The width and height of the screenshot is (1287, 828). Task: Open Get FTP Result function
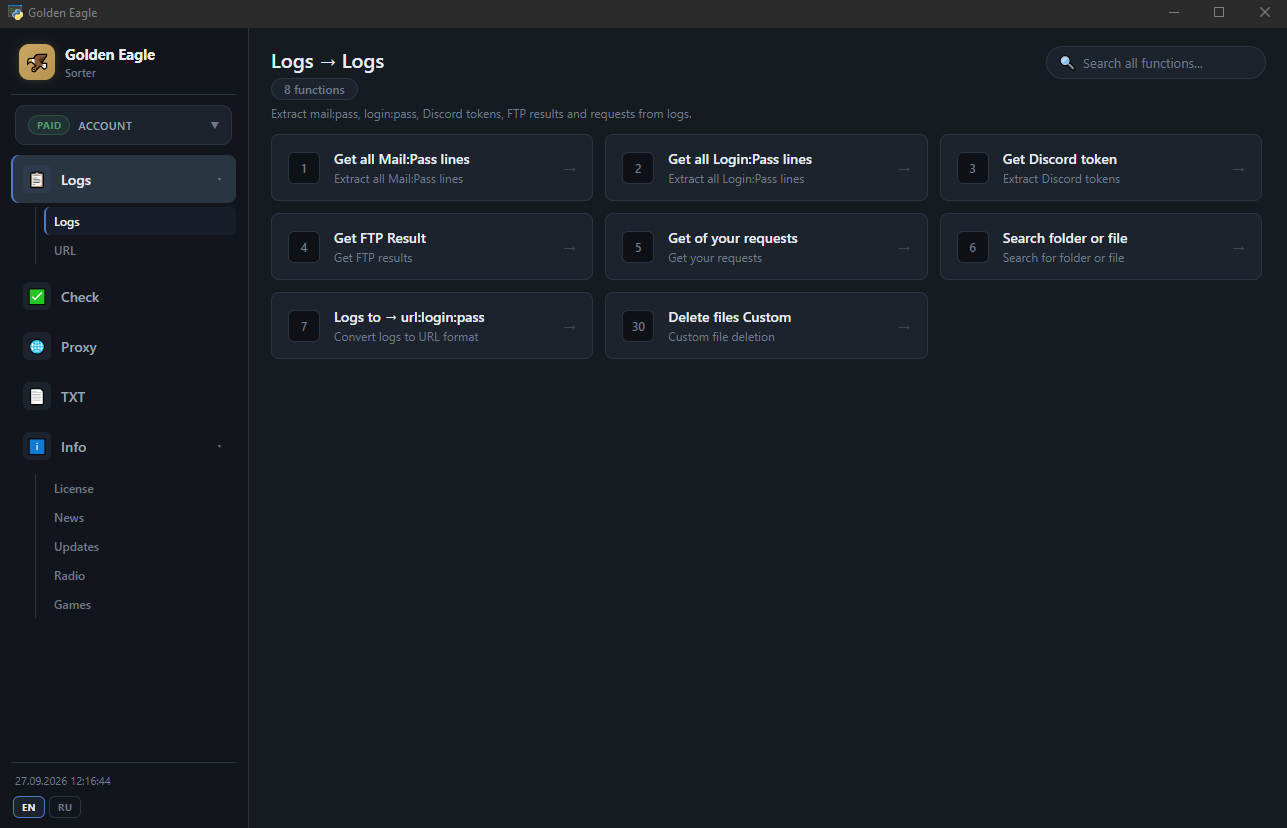point(432,247)
